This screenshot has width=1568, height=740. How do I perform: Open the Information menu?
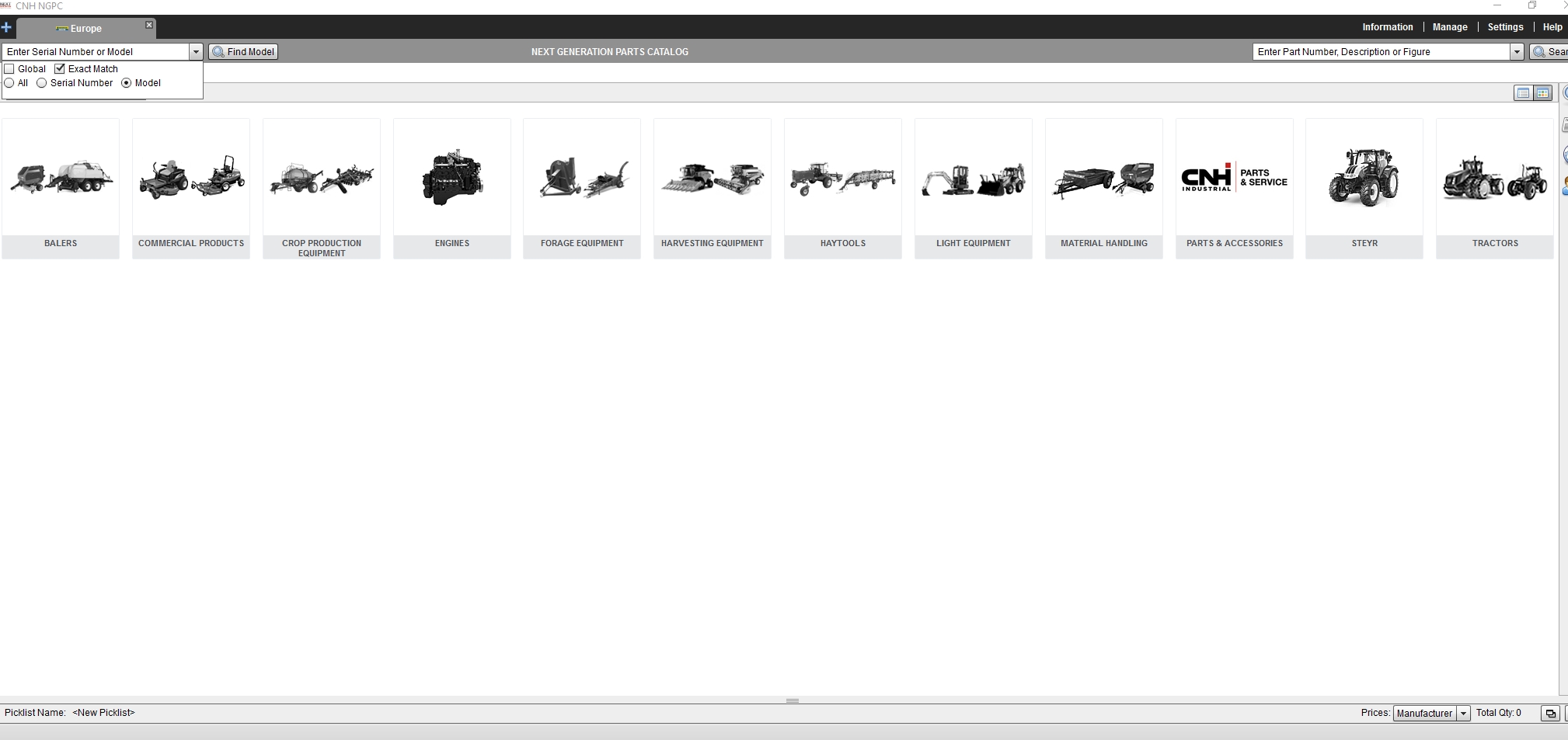point(1387,27)
